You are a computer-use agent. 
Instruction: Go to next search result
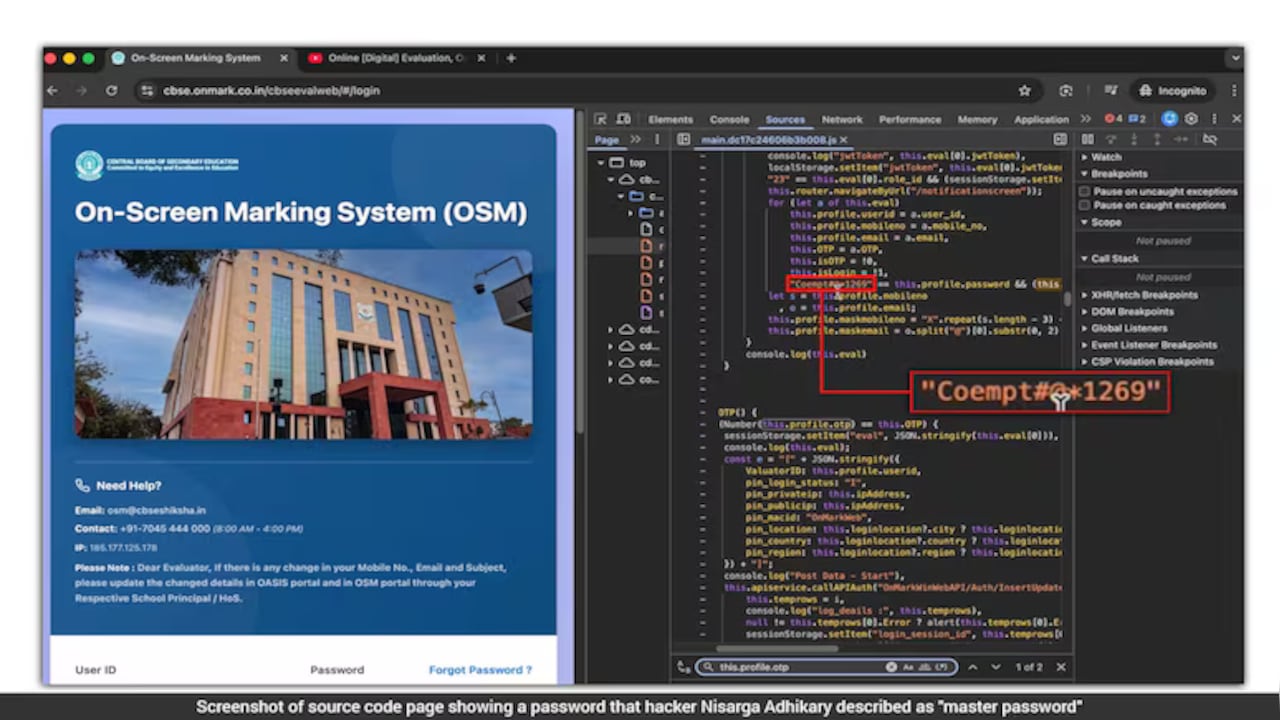996,667
